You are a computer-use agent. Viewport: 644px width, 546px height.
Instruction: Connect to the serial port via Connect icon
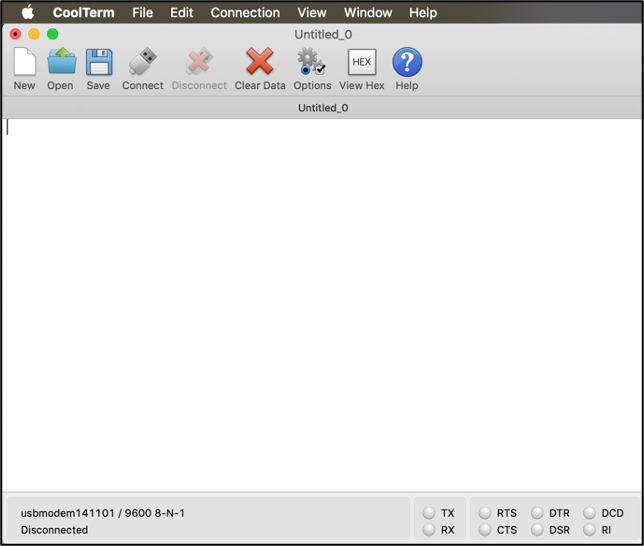[143, 64]
